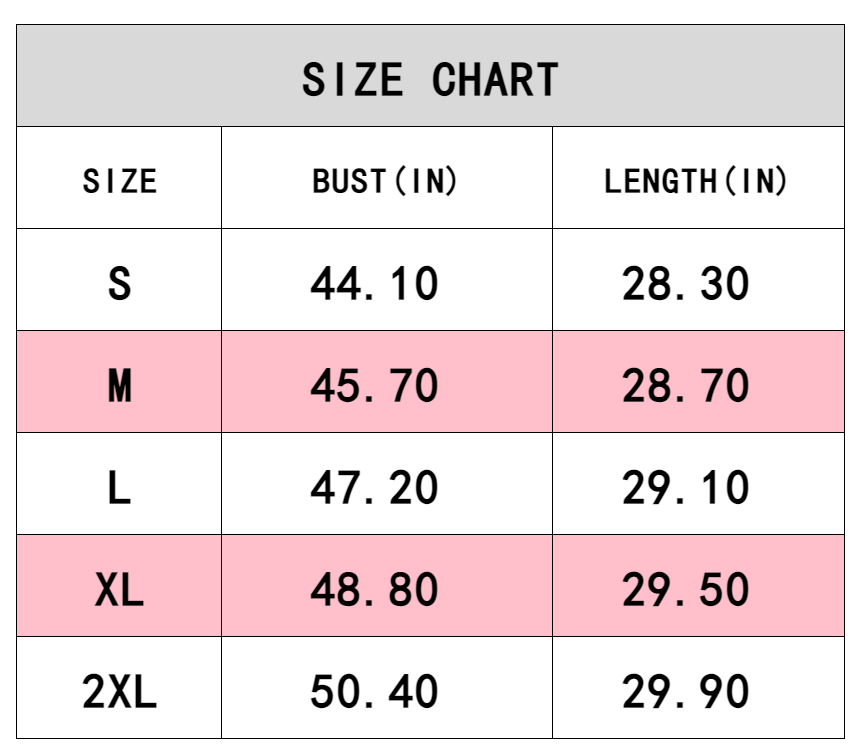
Task: Select bust value 44.10
Action: pyautogui.click(x=375, y=284)
